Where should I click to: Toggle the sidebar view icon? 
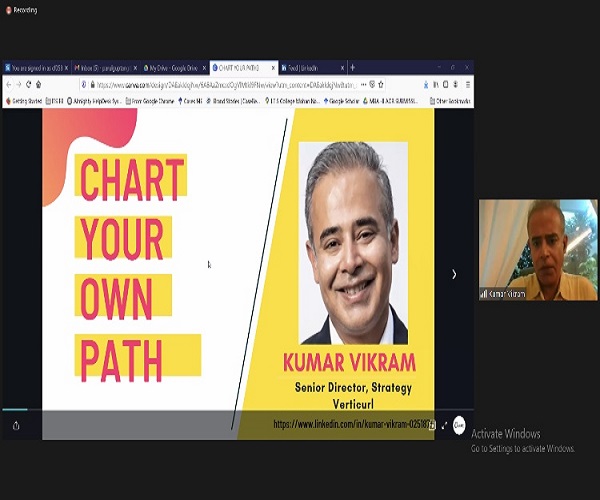(446, 85)
